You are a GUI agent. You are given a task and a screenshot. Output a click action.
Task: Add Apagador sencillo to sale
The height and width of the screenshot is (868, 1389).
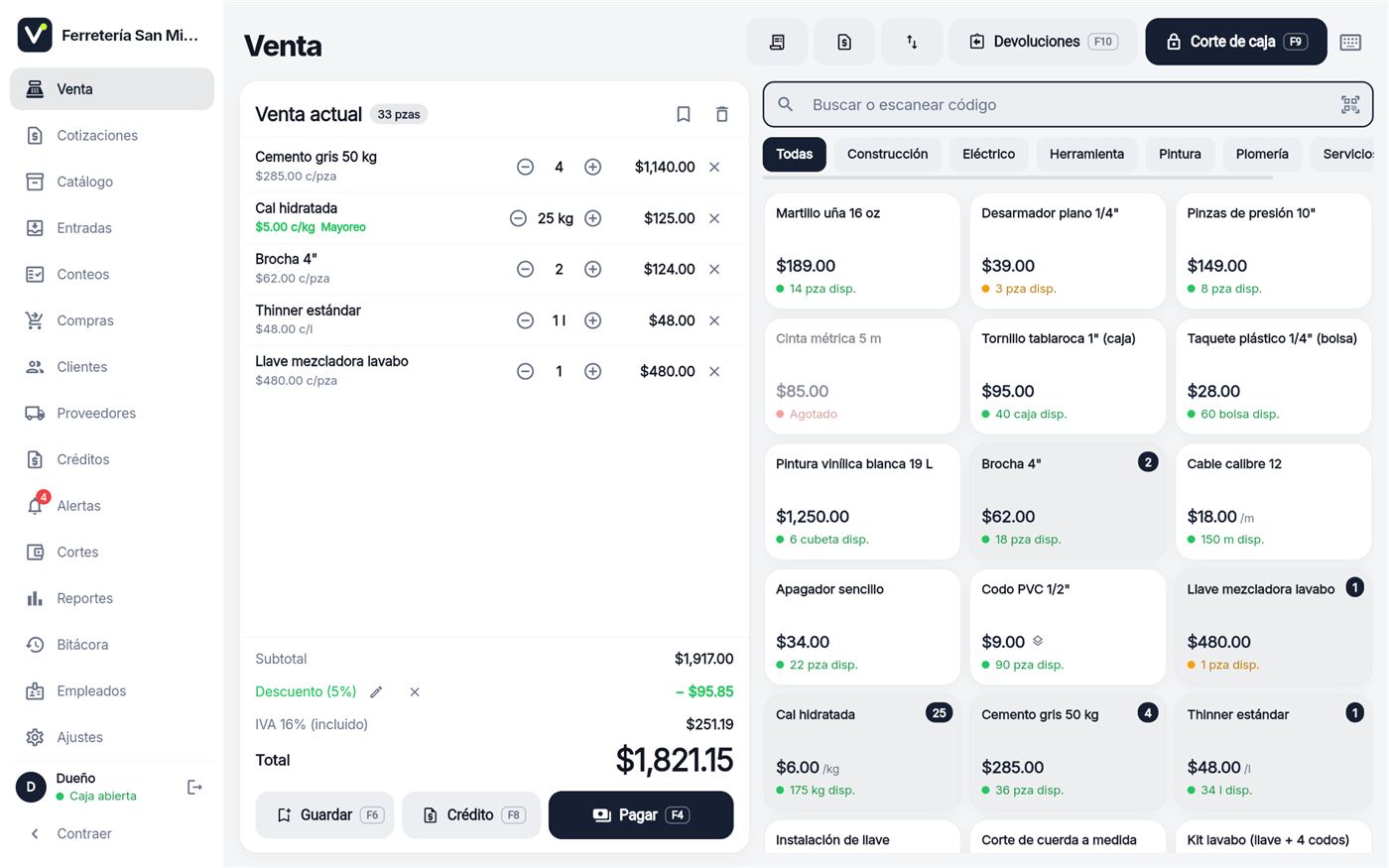862,627
